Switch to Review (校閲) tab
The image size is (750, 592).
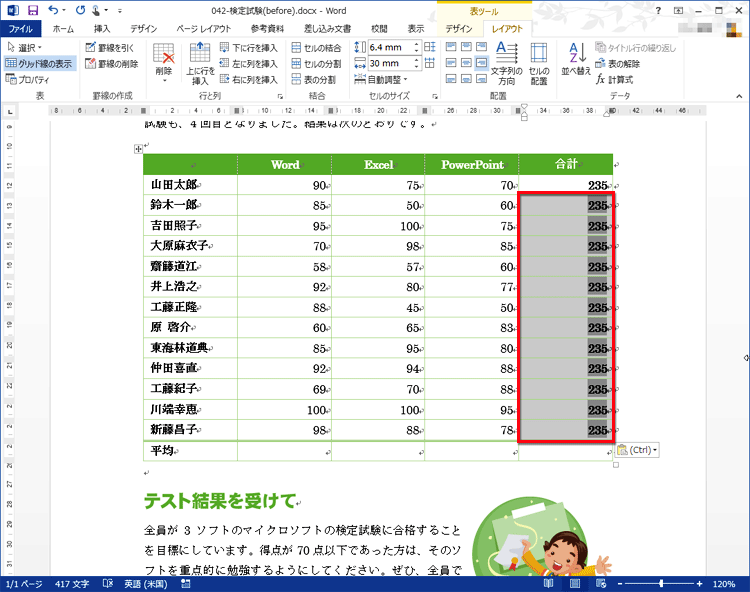379,29
